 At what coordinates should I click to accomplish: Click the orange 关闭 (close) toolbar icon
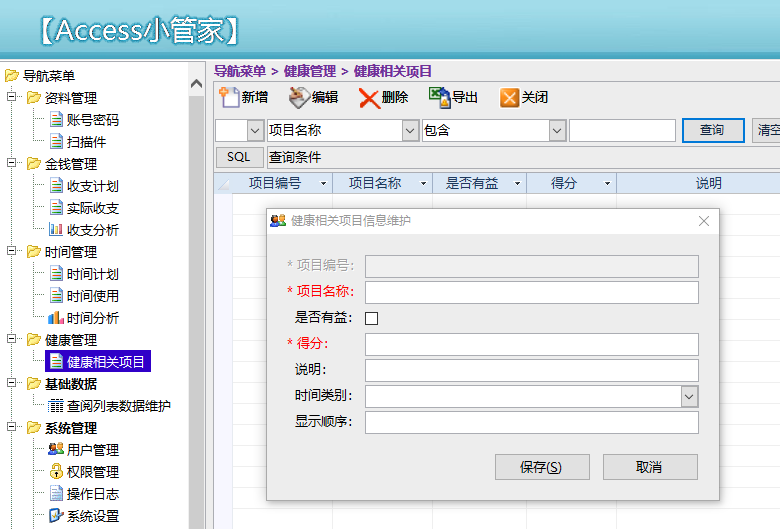click(x=509, y=98)
